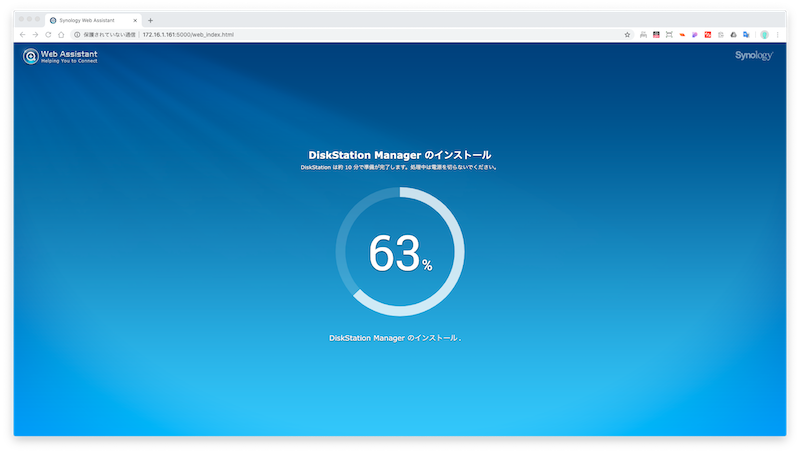
Task: Click the Synology brand logo
Action: coord(754,55)
